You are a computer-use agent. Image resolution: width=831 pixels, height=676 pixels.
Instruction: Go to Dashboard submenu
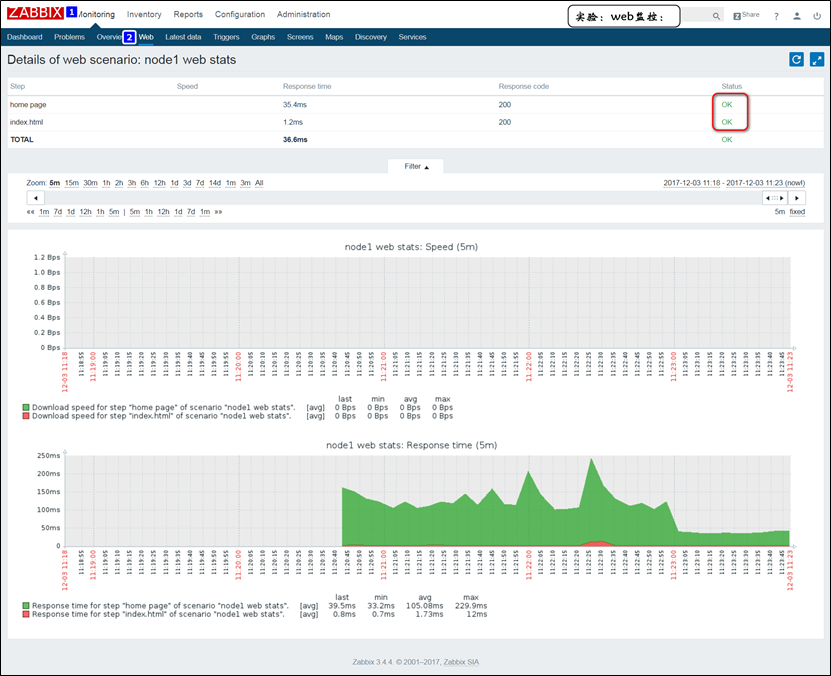24,37
